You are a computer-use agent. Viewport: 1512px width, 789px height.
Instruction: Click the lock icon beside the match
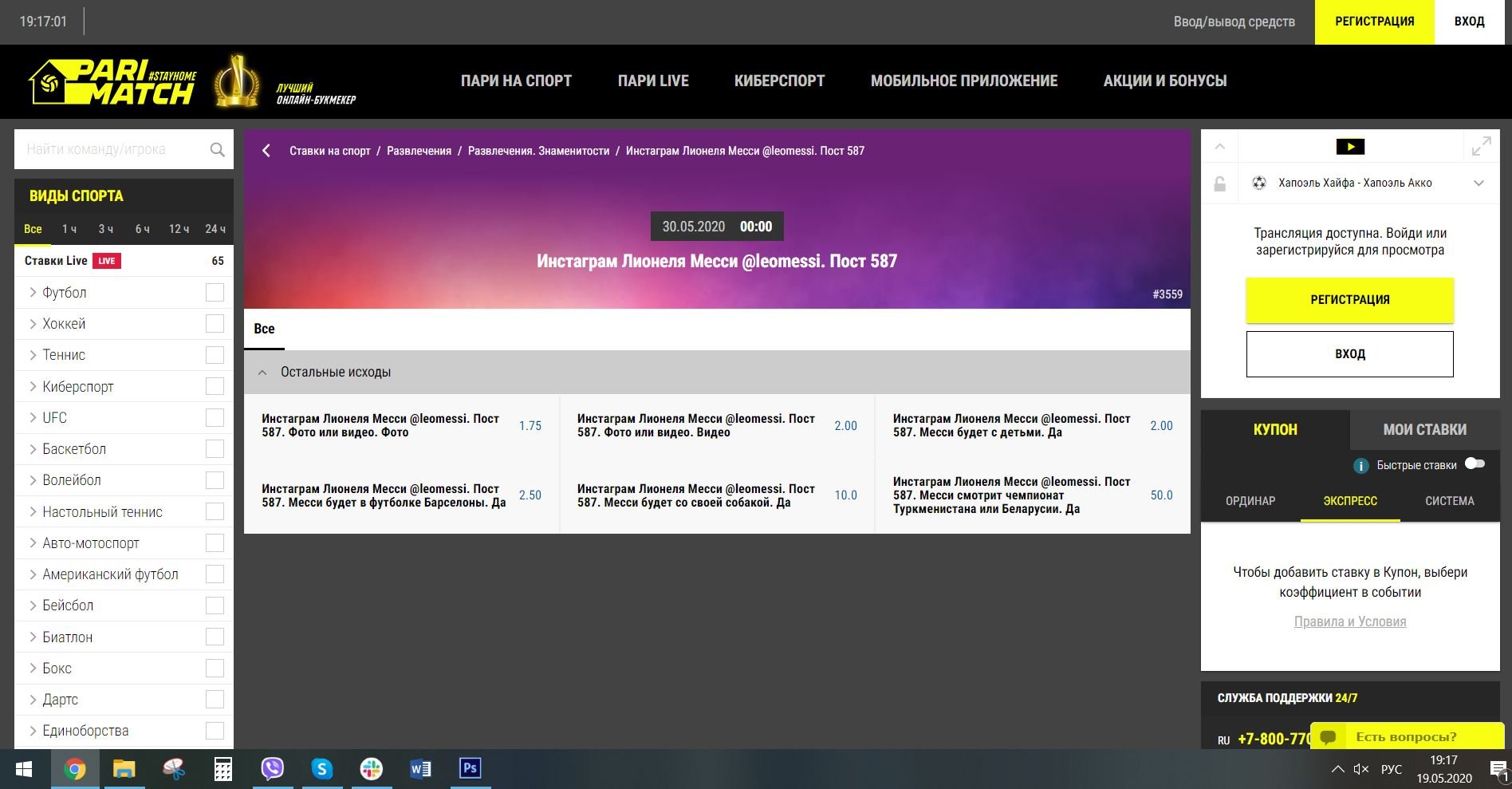pyautogui.click(x=1219, y=183)
